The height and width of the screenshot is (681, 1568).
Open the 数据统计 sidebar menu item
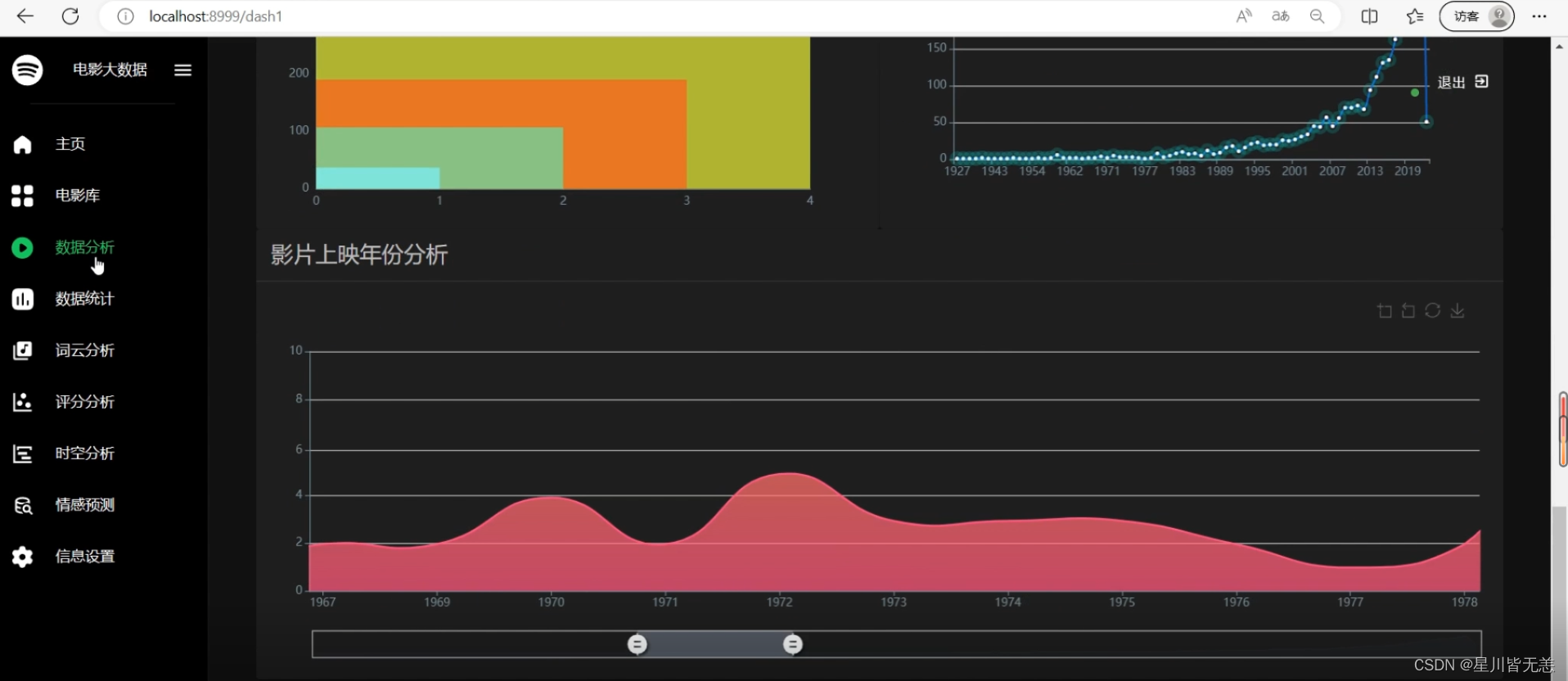(x=84, y=299)
